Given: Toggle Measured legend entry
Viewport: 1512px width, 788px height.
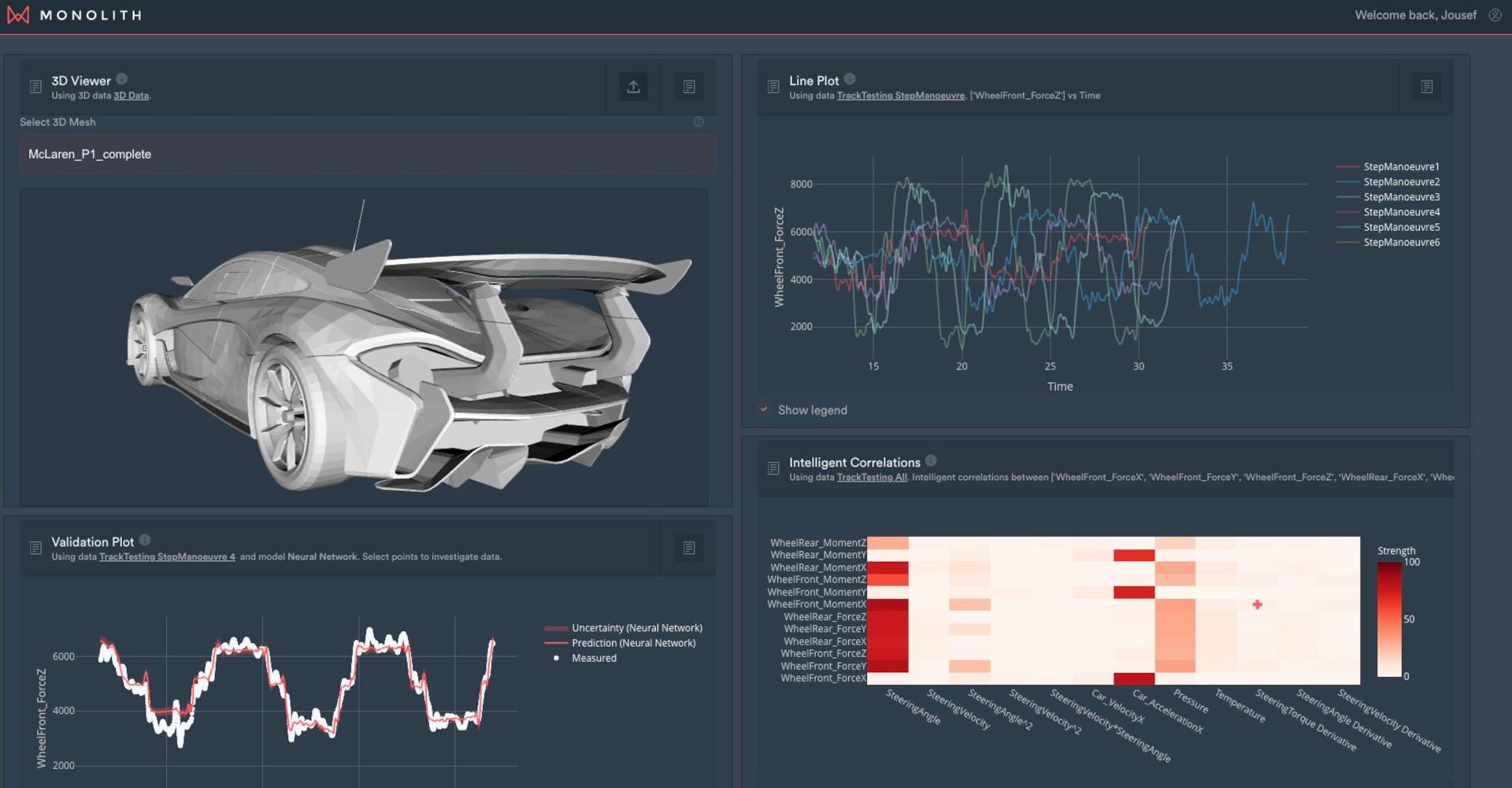Looking at the screenshot, I should pos(584,658).
